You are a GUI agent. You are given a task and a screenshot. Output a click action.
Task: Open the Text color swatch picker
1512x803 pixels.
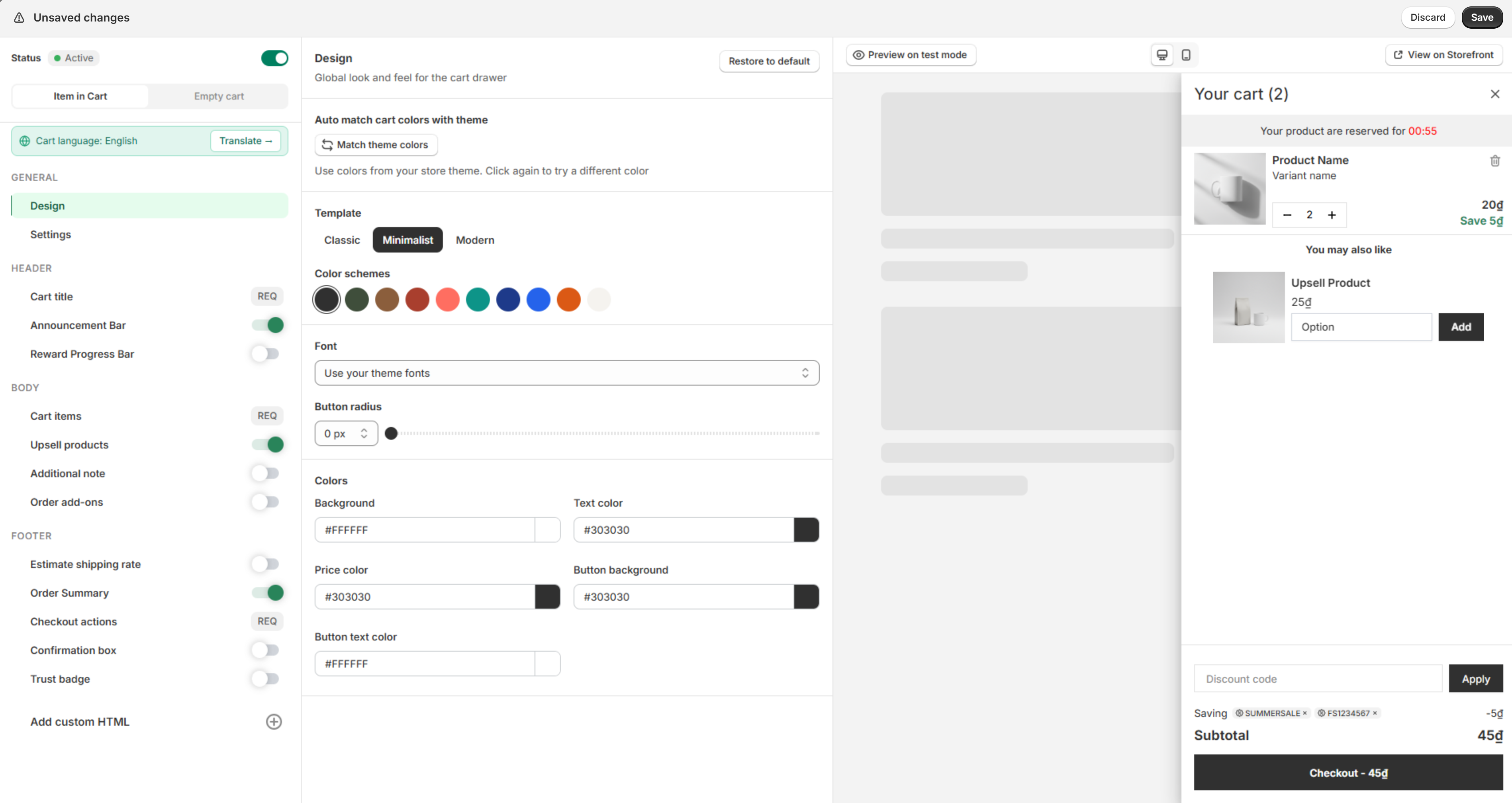[807, 530]
